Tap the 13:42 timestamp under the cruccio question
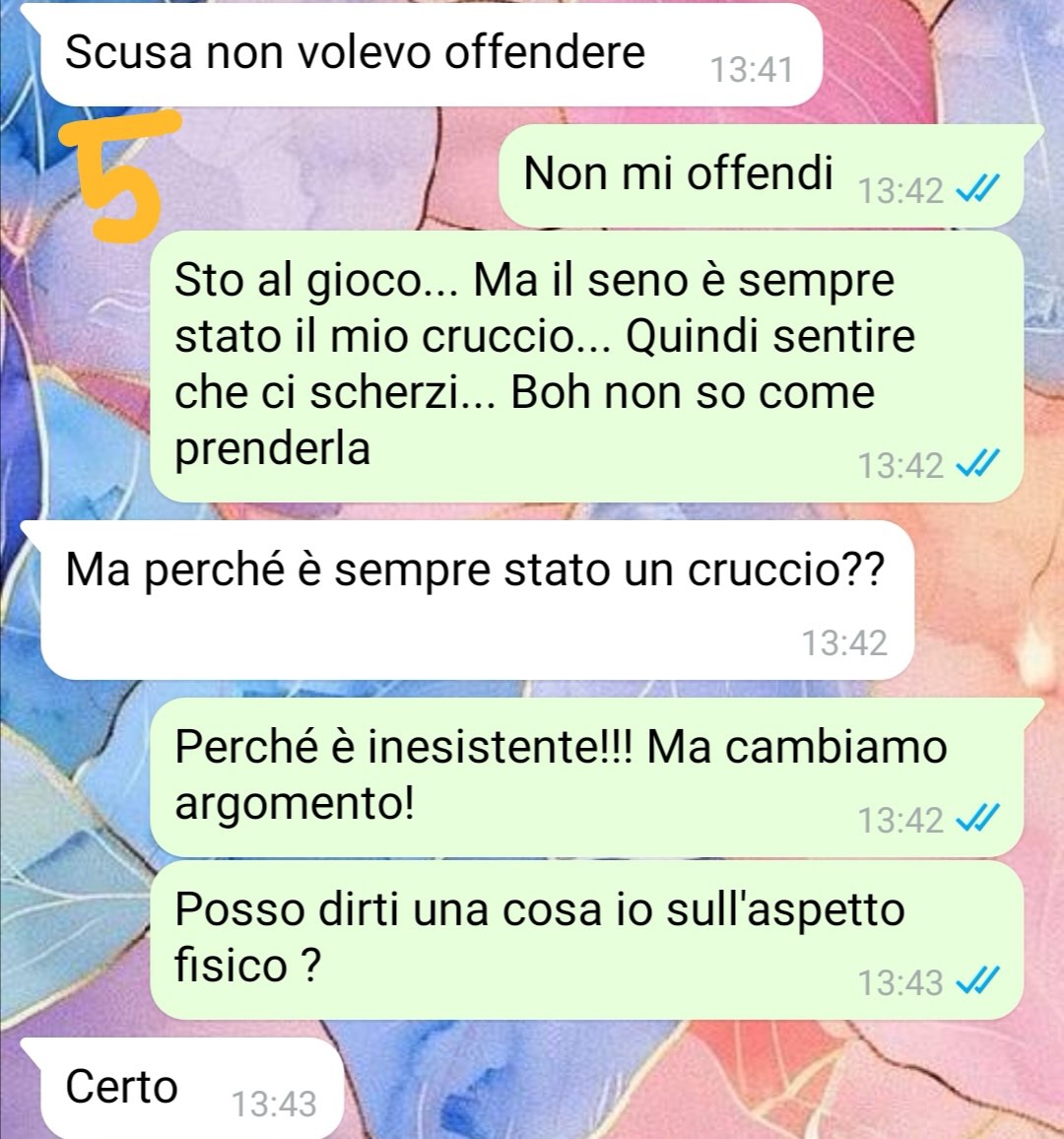1064x1139 pixels. click(844, 642)
